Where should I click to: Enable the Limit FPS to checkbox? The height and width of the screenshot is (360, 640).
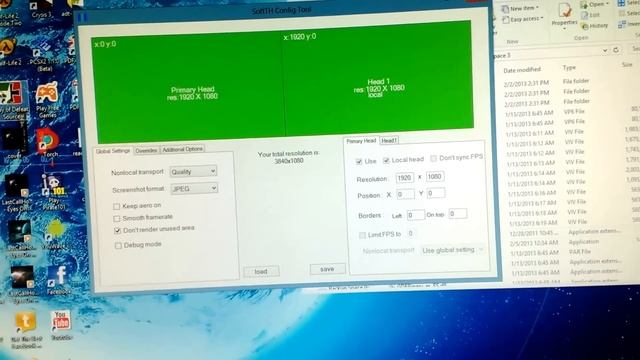362,235
